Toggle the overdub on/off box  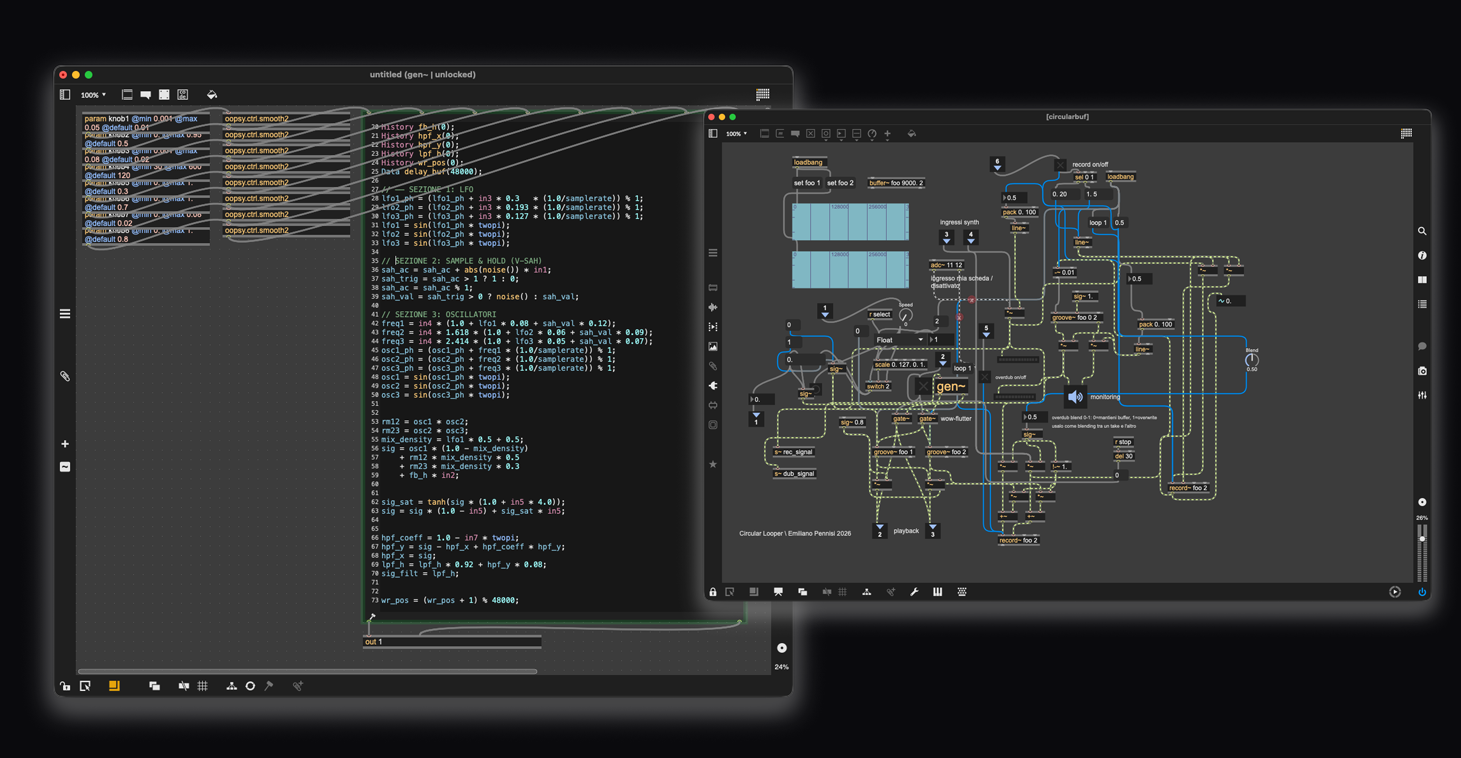(x=985, y=377)
